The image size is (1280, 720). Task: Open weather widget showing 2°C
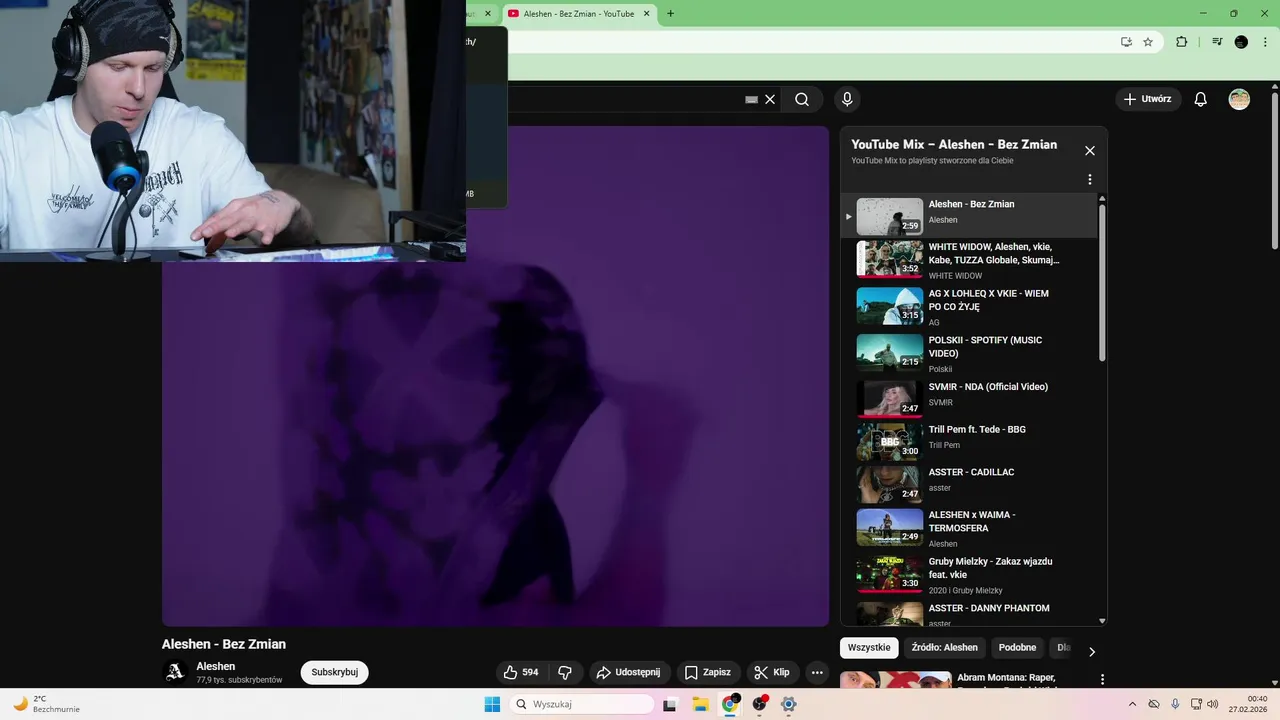(x=46, y=704)
